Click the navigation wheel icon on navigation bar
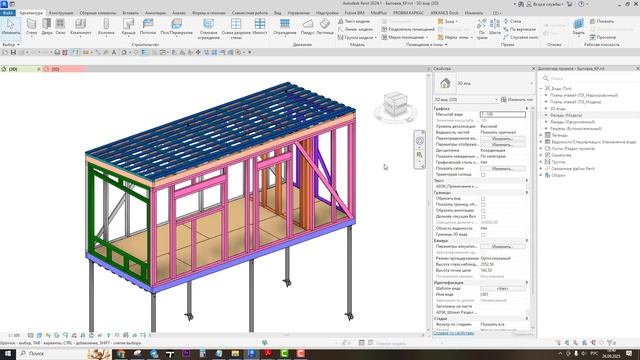 [420, 141]
